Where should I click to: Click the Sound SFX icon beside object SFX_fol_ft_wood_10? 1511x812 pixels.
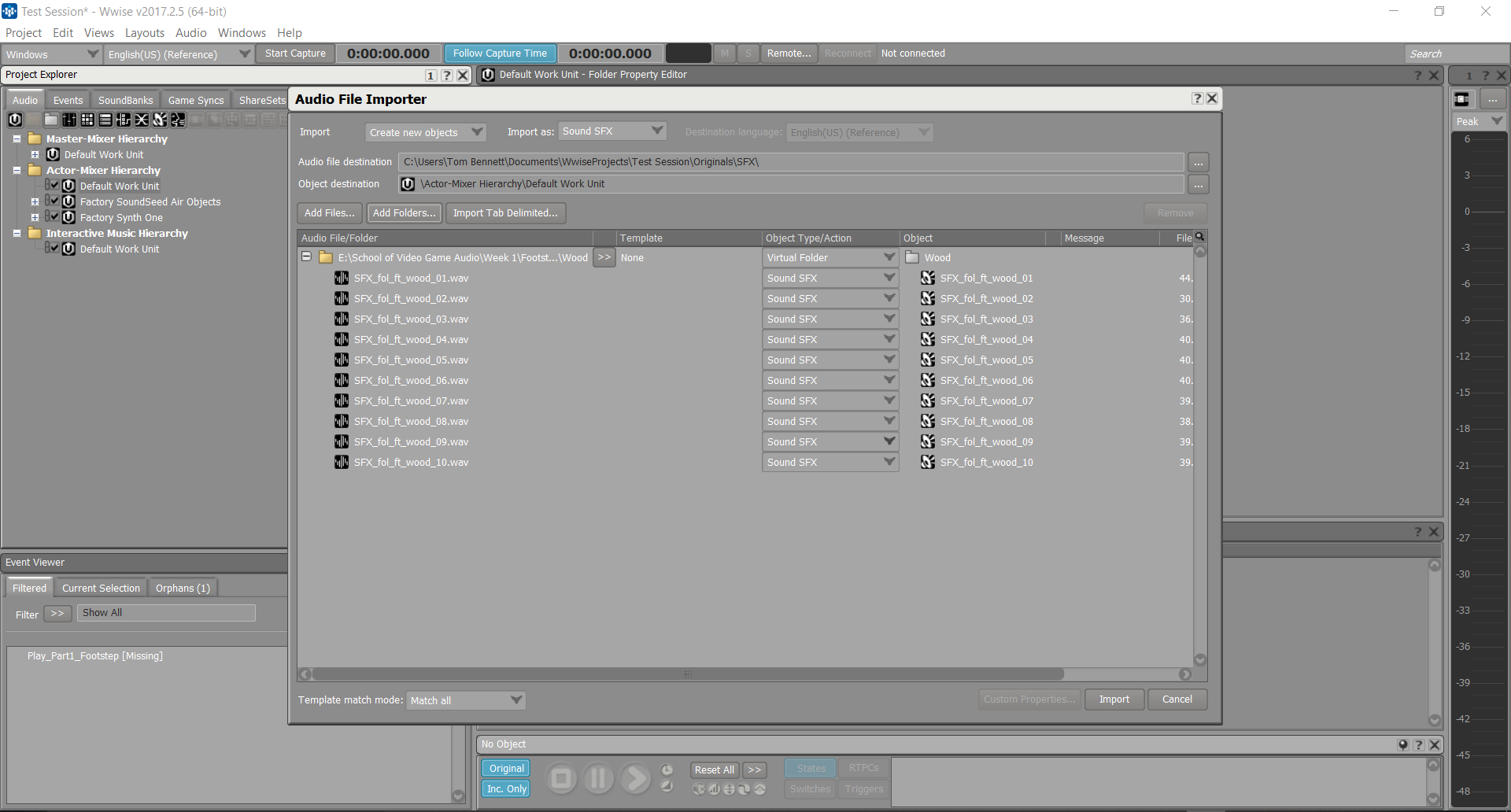coord(929,462)
